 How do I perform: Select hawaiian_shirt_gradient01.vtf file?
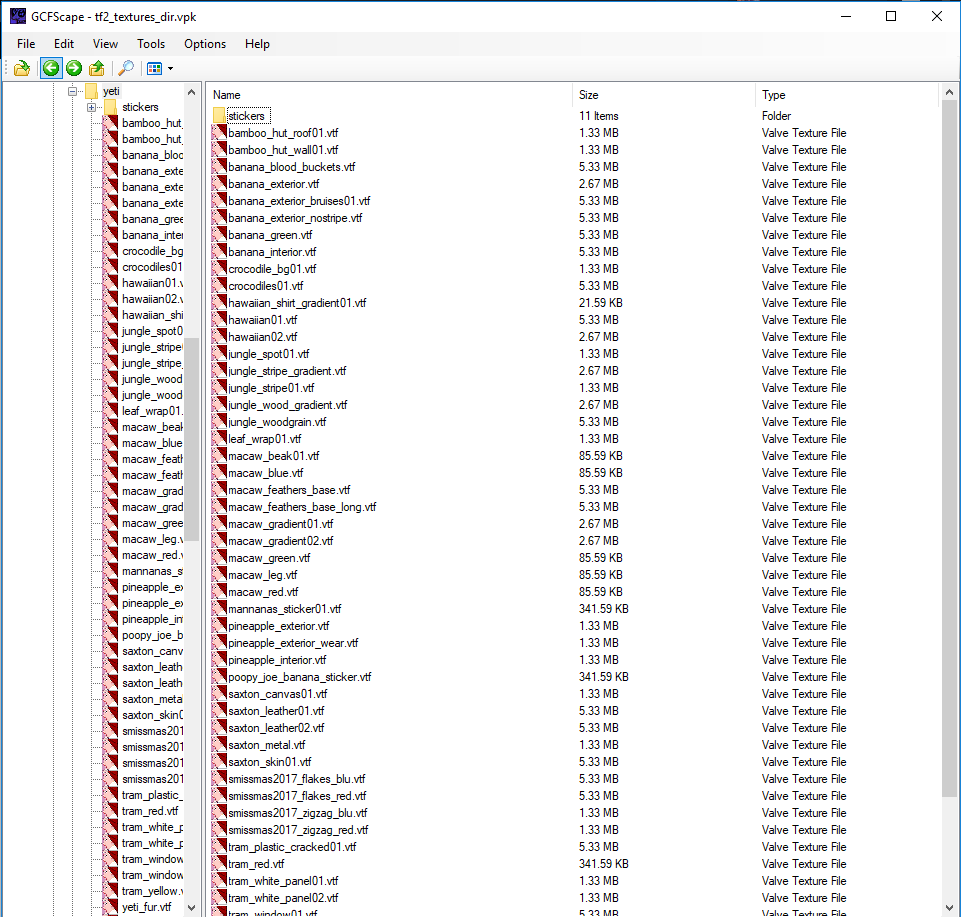[x=297, y=303]
